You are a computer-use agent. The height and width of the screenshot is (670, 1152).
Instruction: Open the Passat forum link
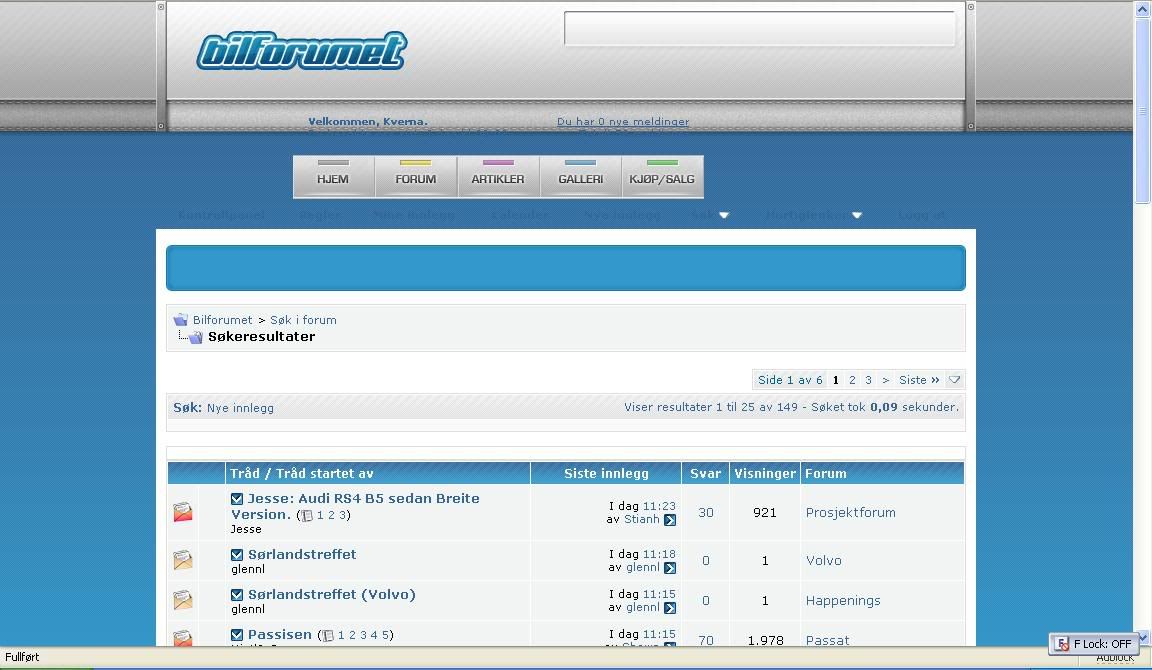827,641
